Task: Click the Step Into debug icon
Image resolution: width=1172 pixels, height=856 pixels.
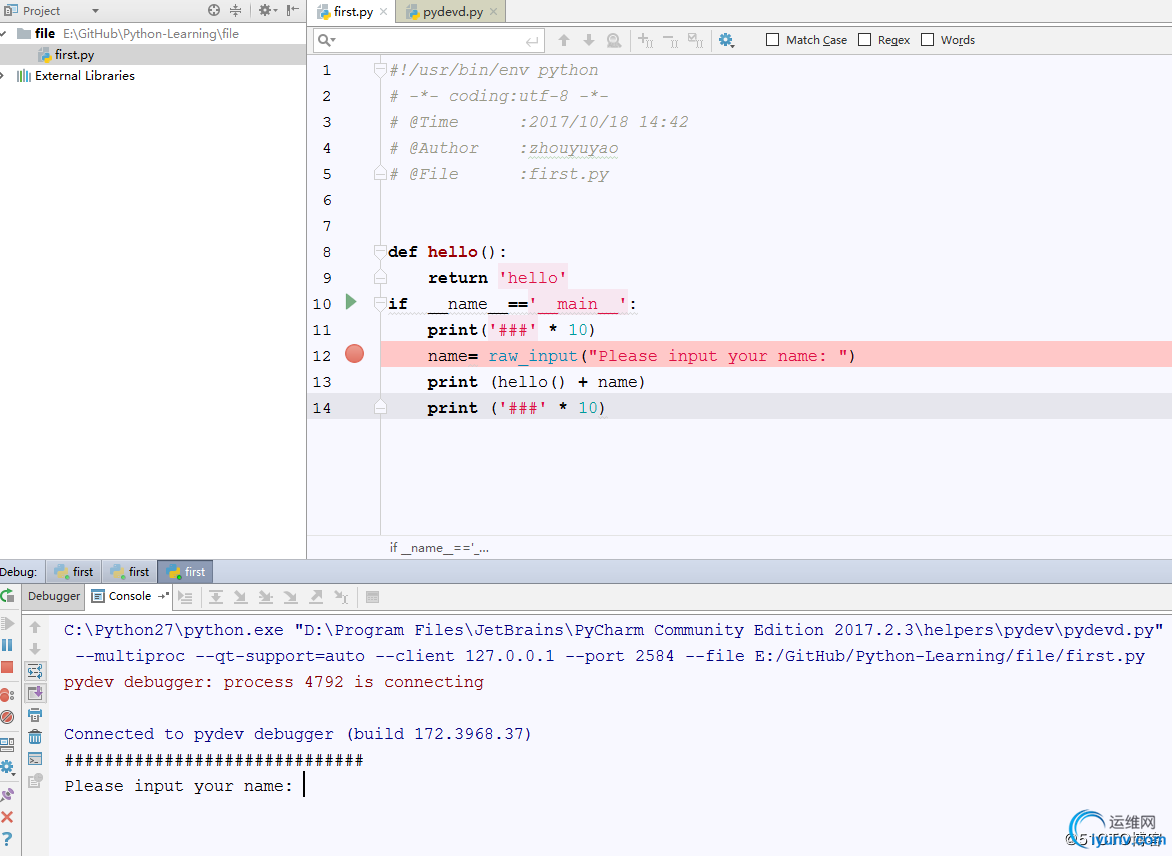Action: click(x=241, y=597)
